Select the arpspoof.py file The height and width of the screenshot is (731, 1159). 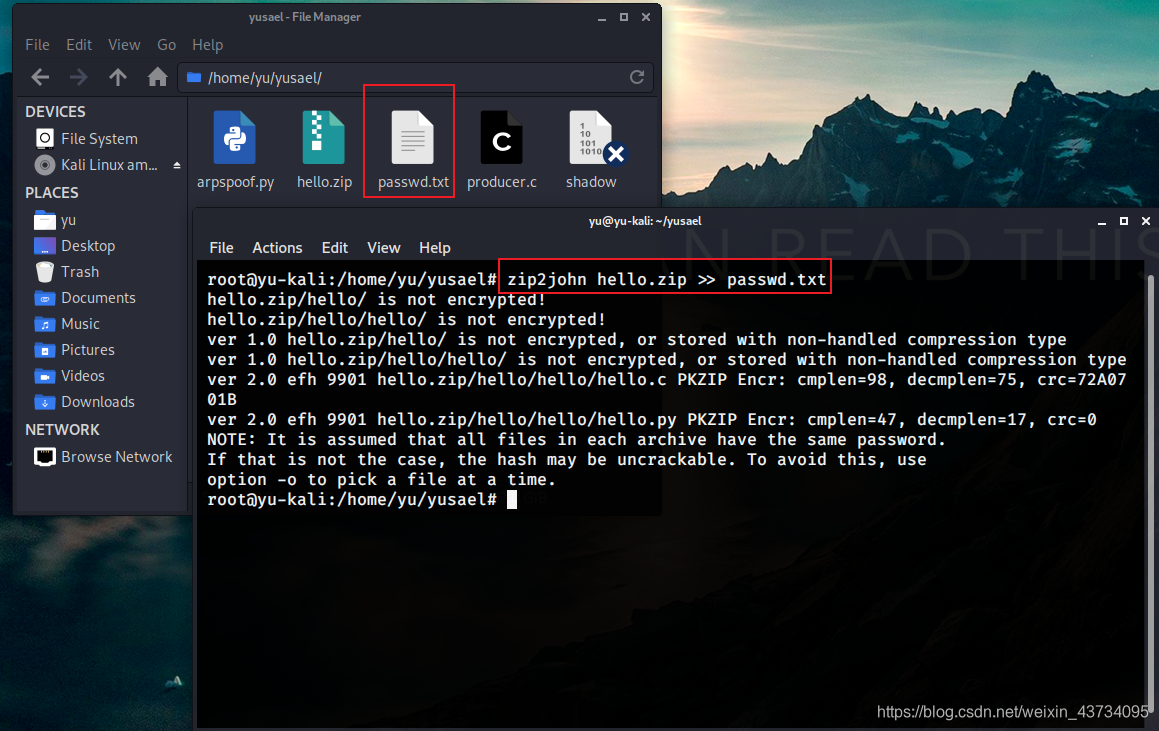(x=235, y=150)
